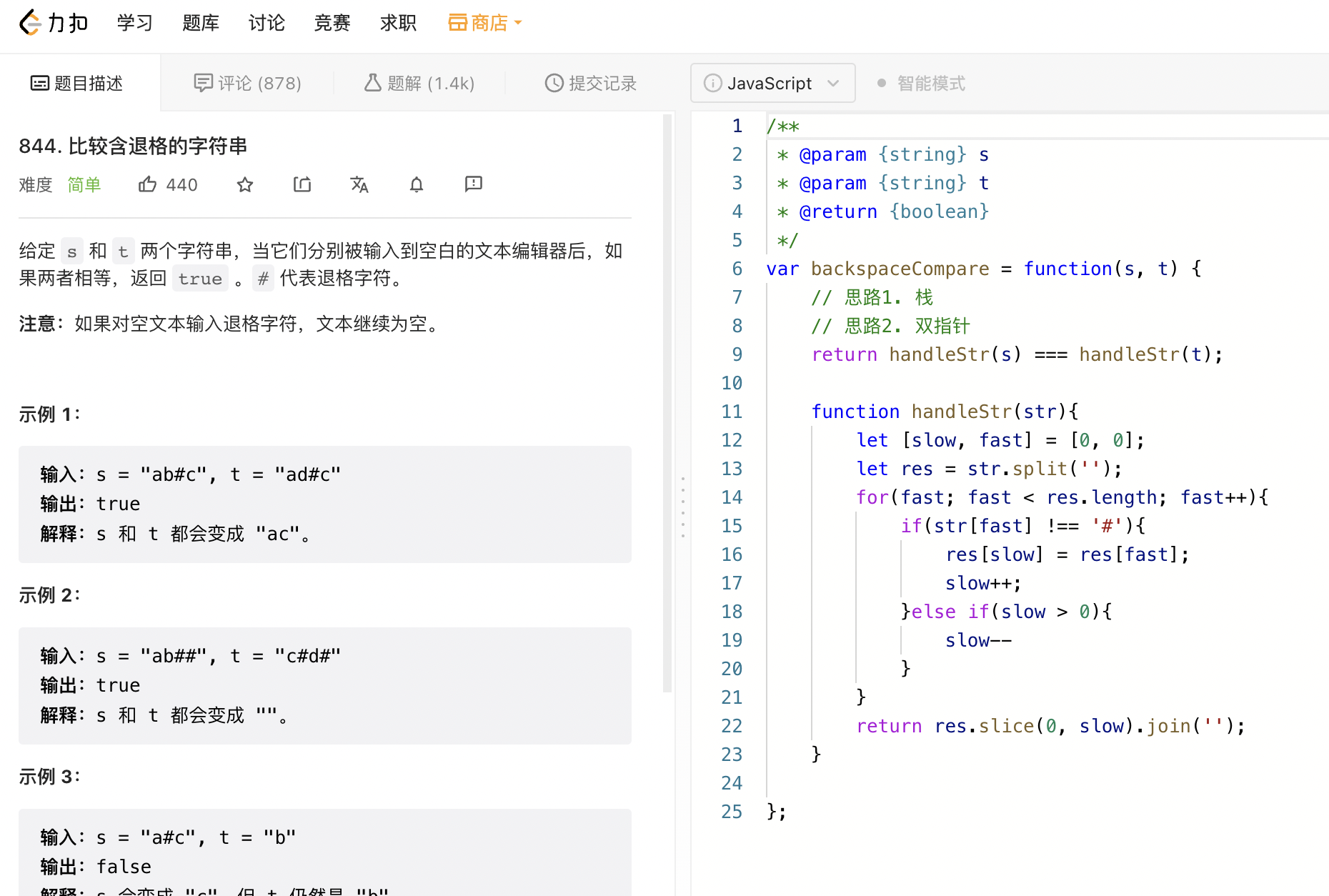Click the slow-- line in editor
This screenshot has height=896, width=1329.
[978, 640]
